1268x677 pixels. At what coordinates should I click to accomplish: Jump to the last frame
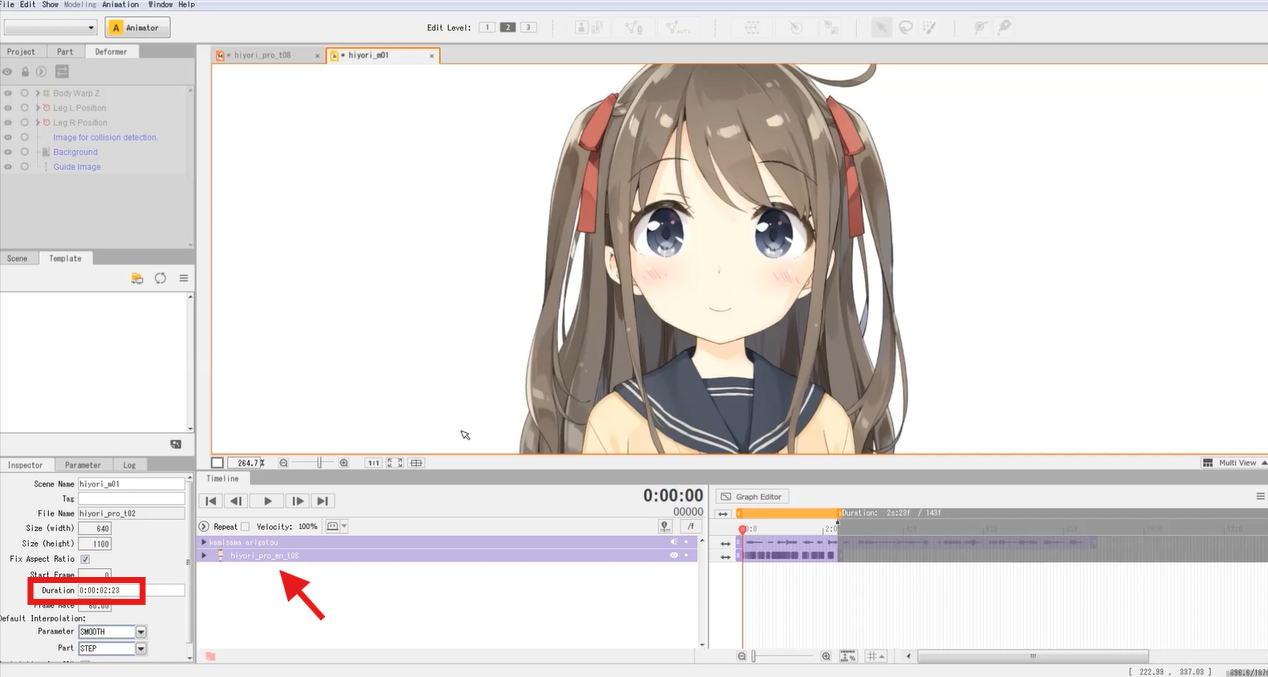pyautogui.click(x=322, y=501)
